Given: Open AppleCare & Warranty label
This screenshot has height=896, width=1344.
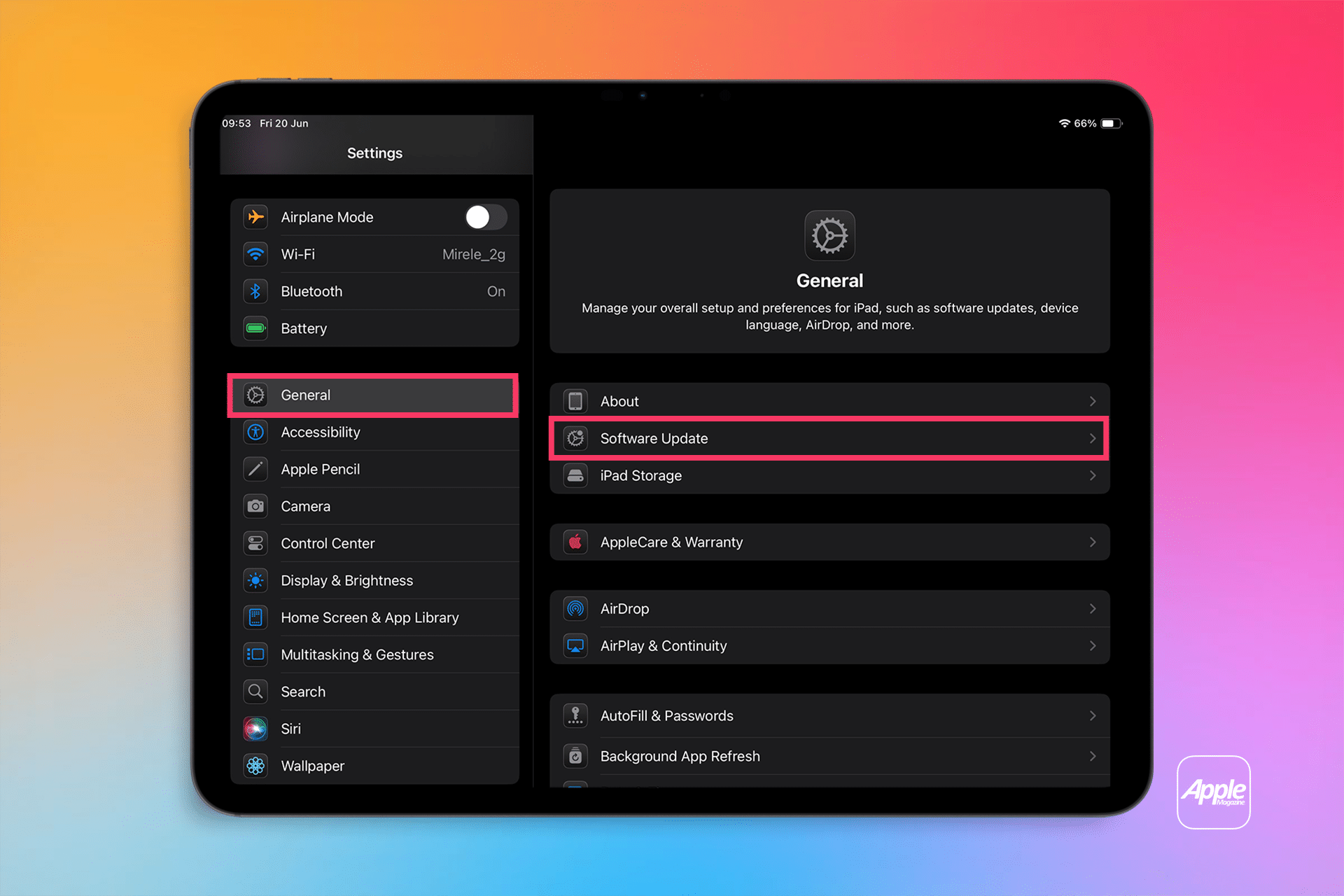Looking at the screenshot, I should 671,542.
